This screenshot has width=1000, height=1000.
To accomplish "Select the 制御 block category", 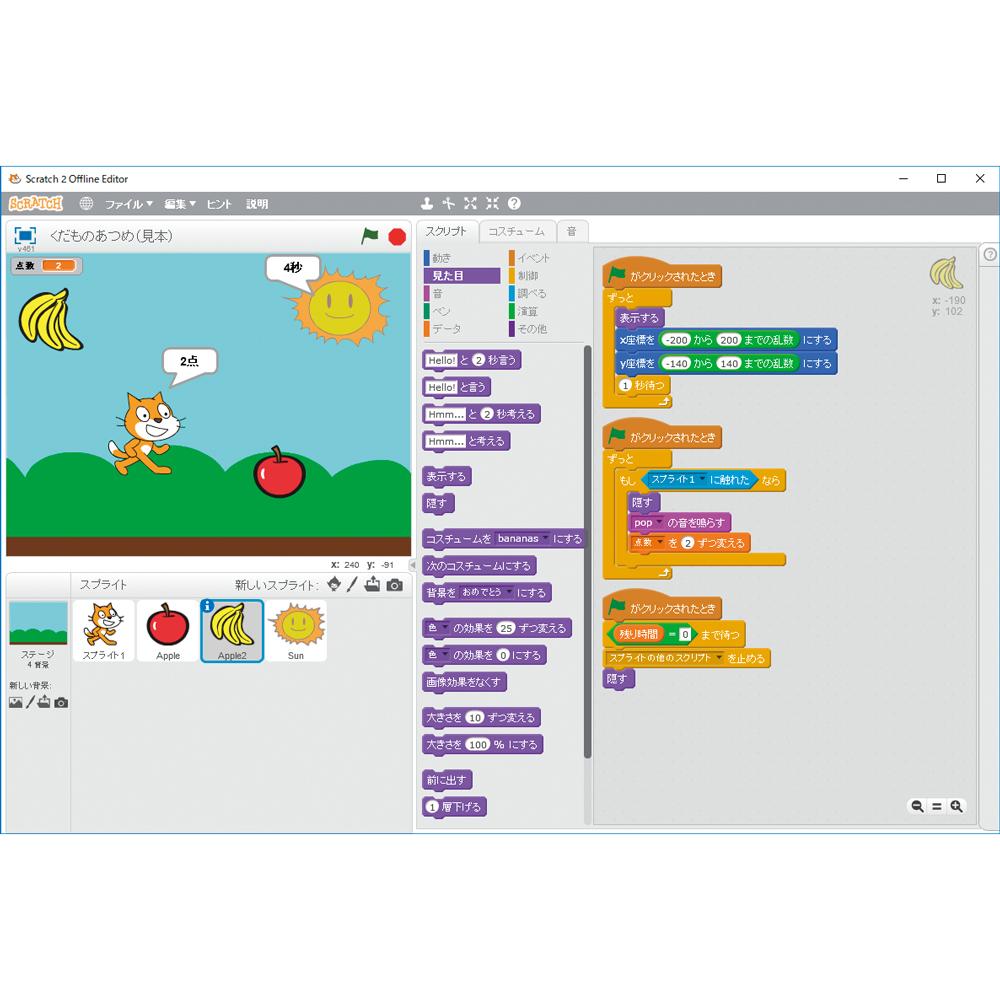I will coord(545,276).
